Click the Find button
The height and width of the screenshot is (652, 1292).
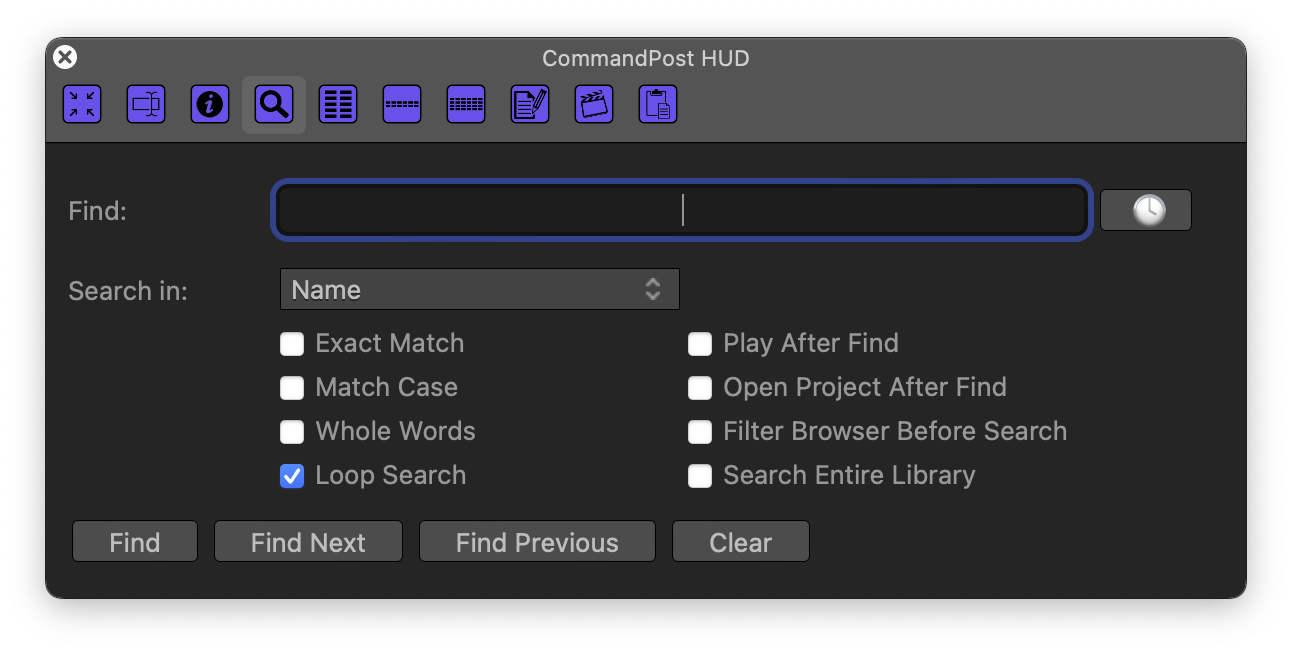[135, 542]
